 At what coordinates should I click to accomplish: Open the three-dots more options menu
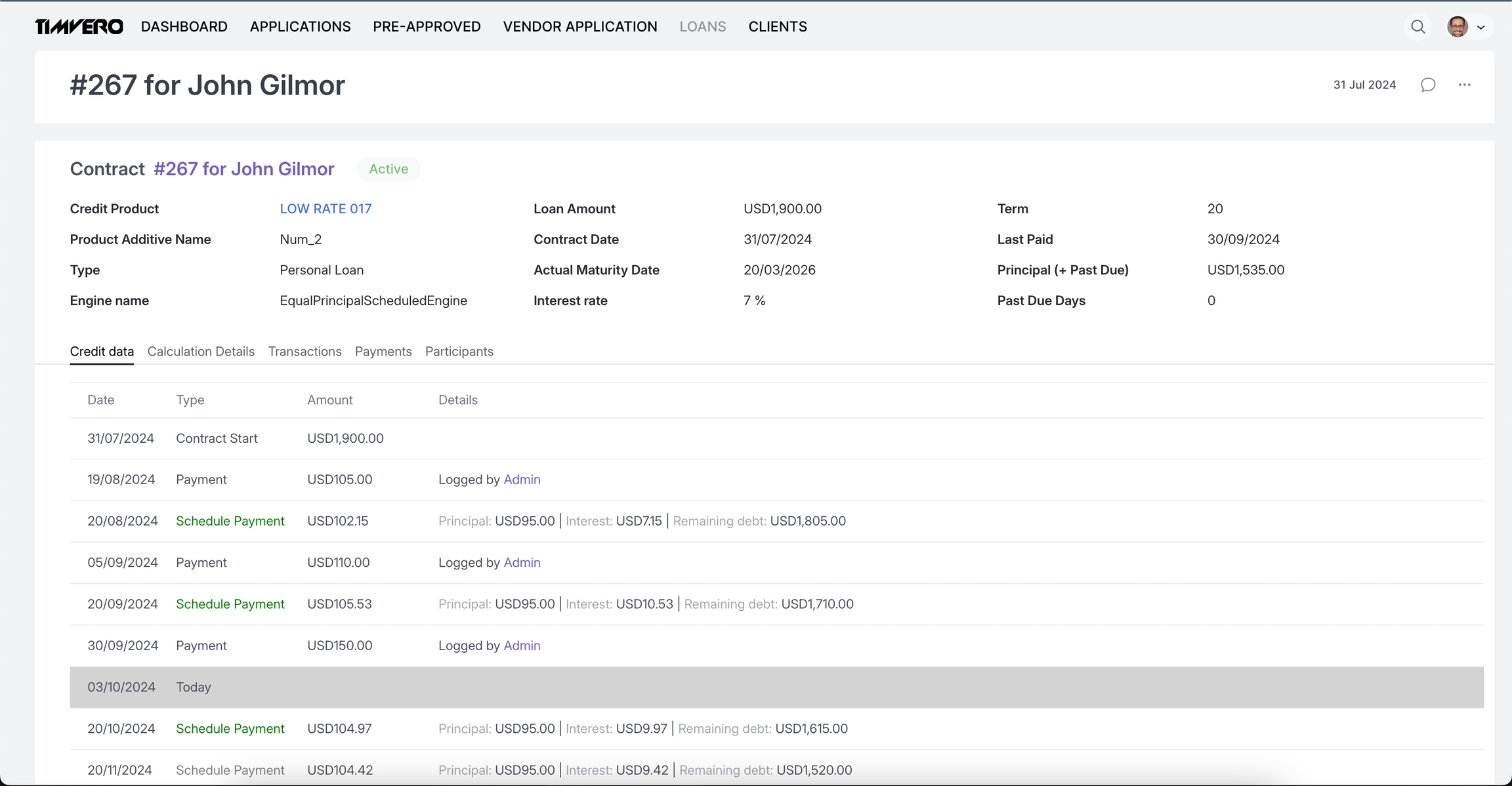tap(1464, 85)
